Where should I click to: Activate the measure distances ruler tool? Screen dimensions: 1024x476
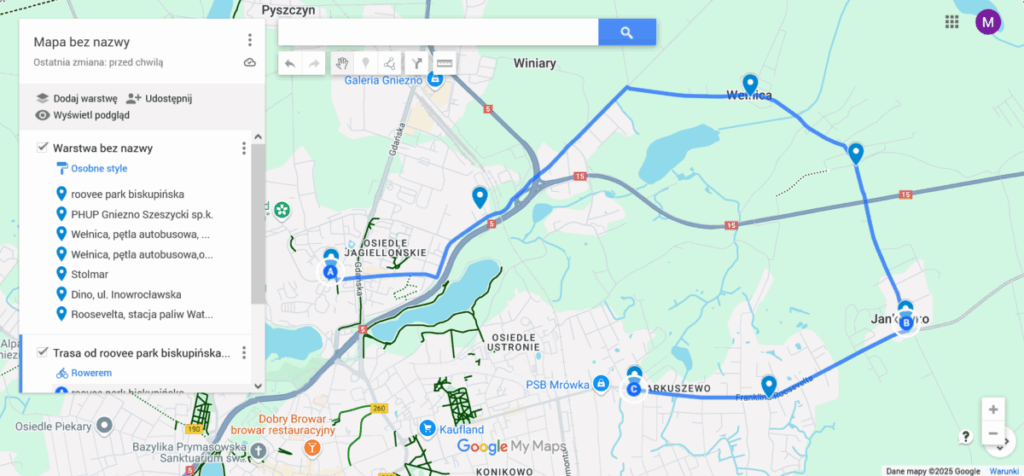pyautogui.click(x=444, y=63)
